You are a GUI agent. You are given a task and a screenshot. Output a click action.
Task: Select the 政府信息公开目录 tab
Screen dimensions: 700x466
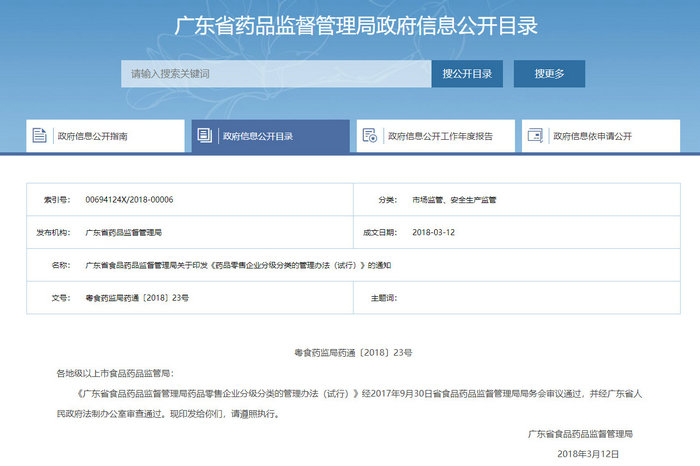(x=258, y=136)
